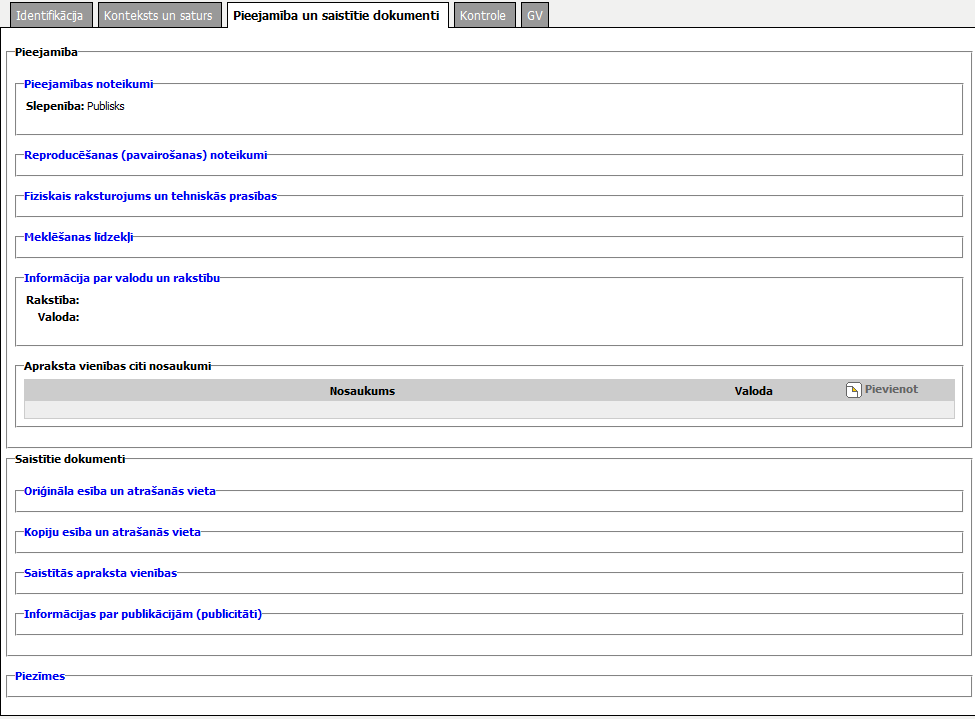Click the Valoda column header in table

pos(753,391)
